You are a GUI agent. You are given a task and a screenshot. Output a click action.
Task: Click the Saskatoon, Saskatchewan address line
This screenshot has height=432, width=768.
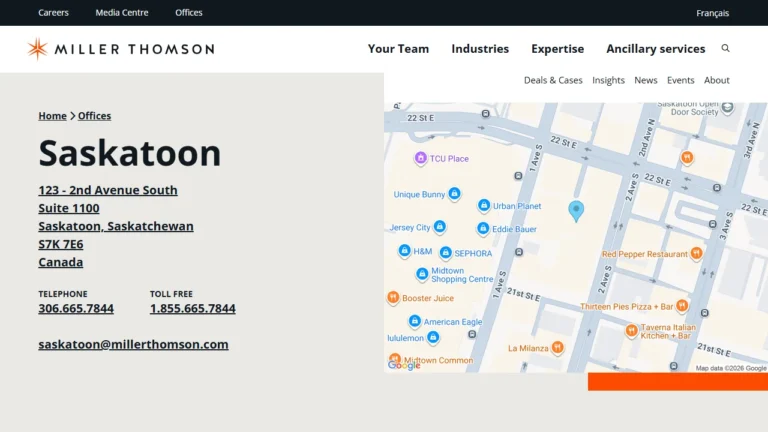click(116, 226)
